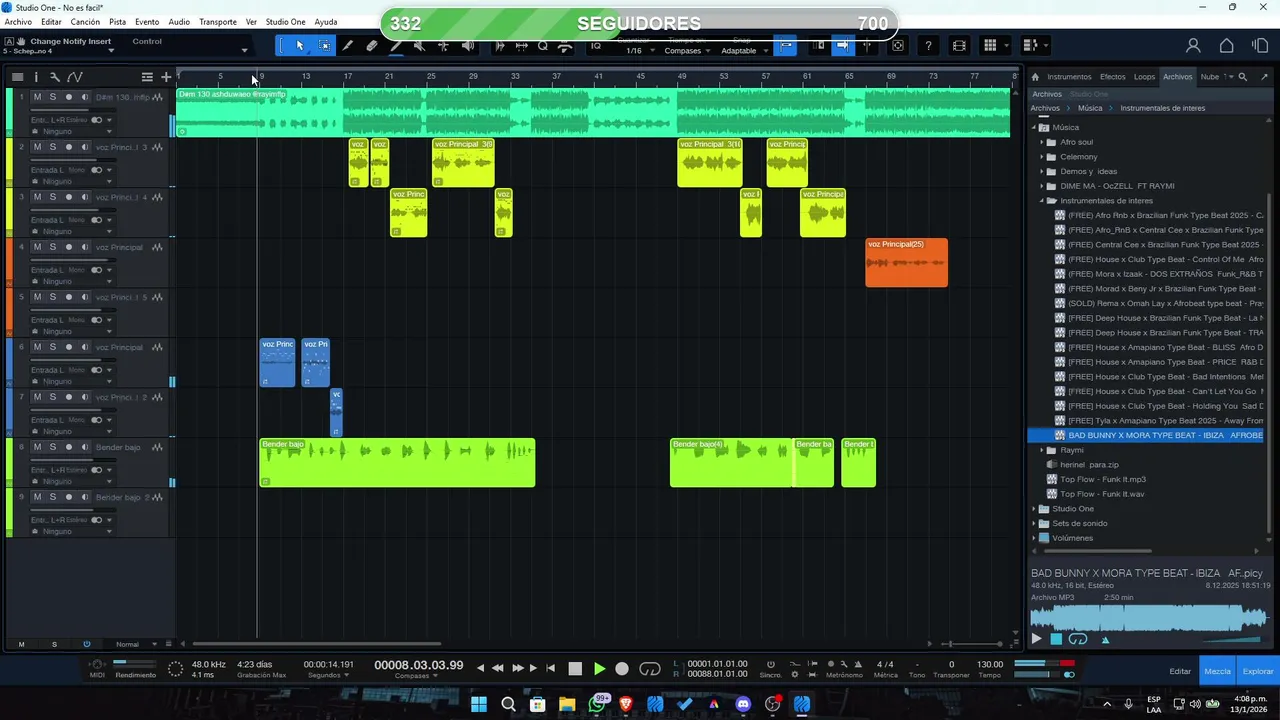Play preview of the browser file
This screenshot has height=720, width=1280.
click(1036, 639)
